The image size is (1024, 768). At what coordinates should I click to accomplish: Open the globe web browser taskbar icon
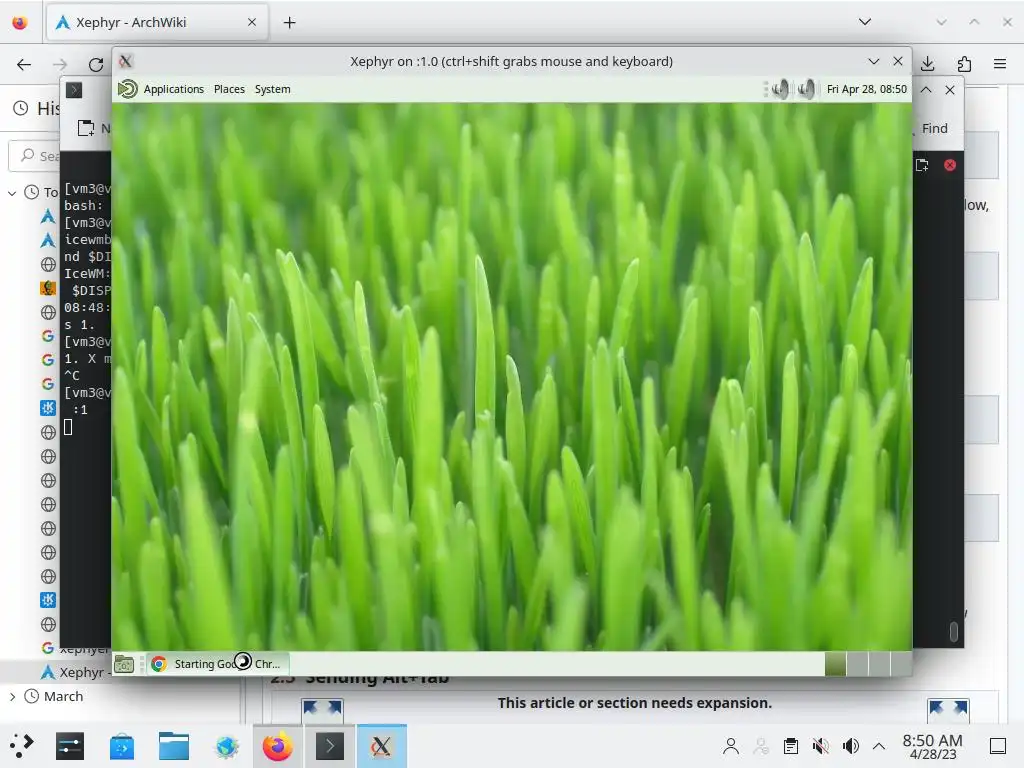coord(227,746)
